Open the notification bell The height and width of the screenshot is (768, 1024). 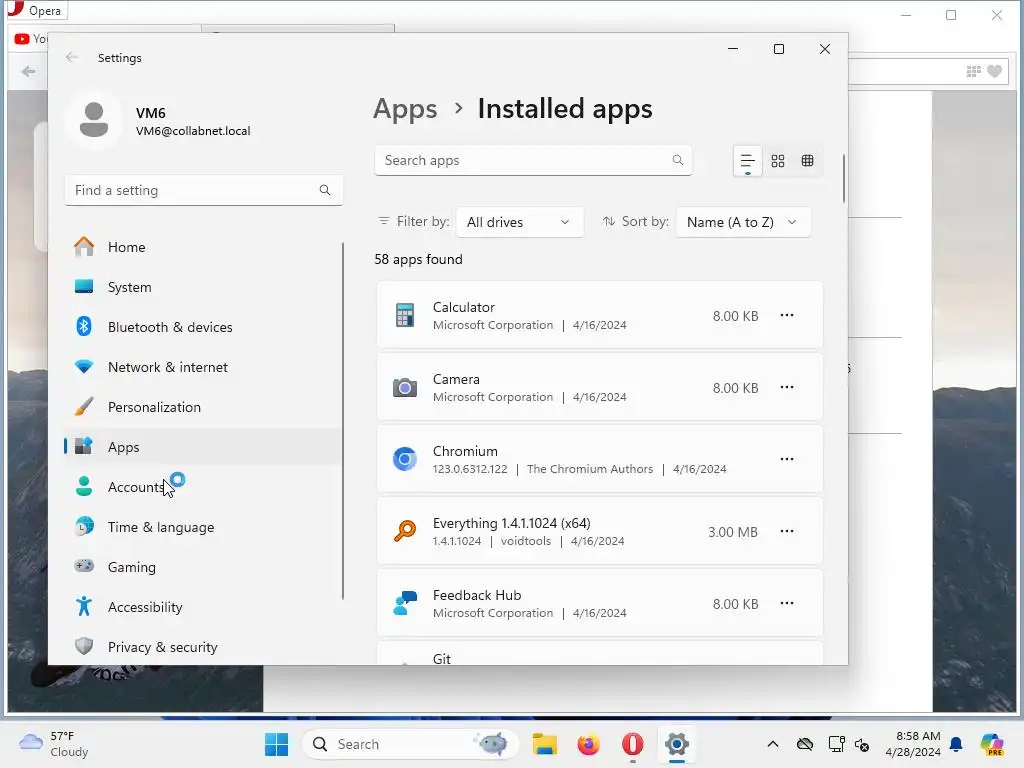pos(956,744)
